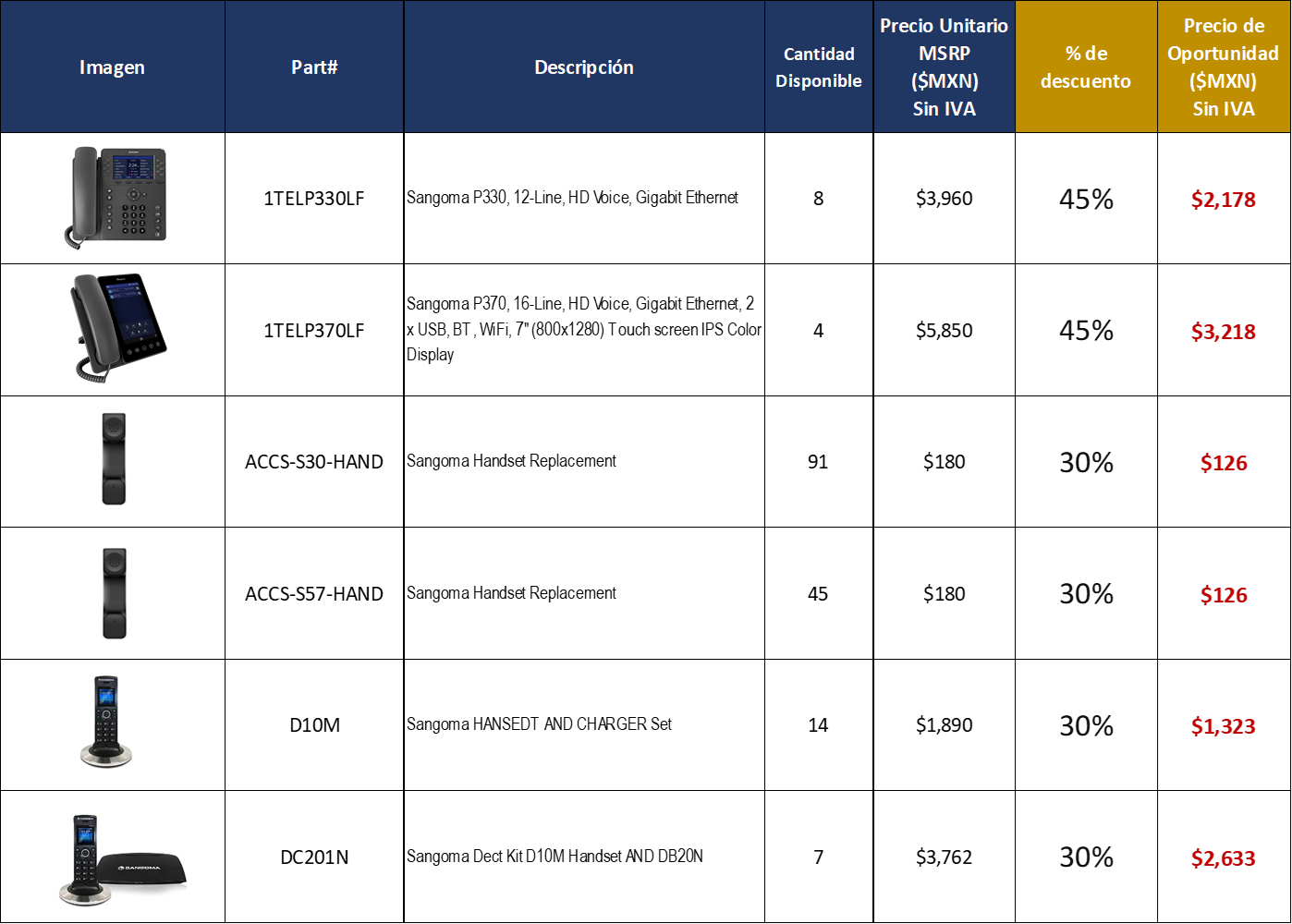
Task: Select MSRP price "$3,960"
Action: point(944,199)
